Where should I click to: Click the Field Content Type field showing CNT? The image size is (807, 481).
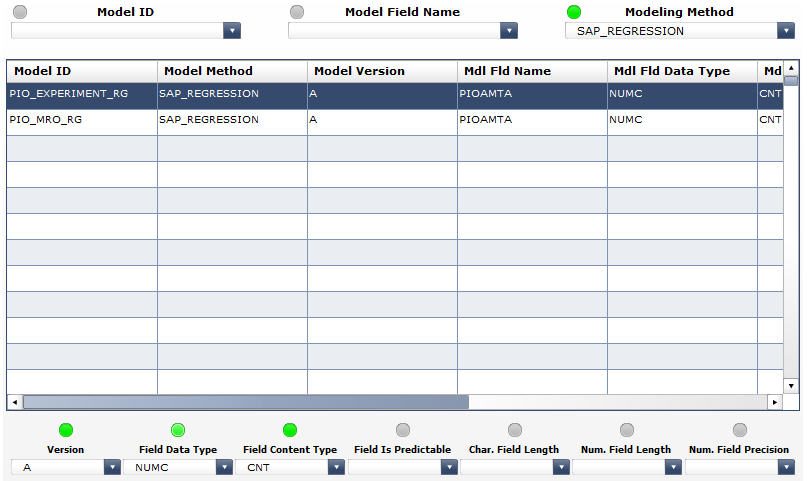point(282,467)
